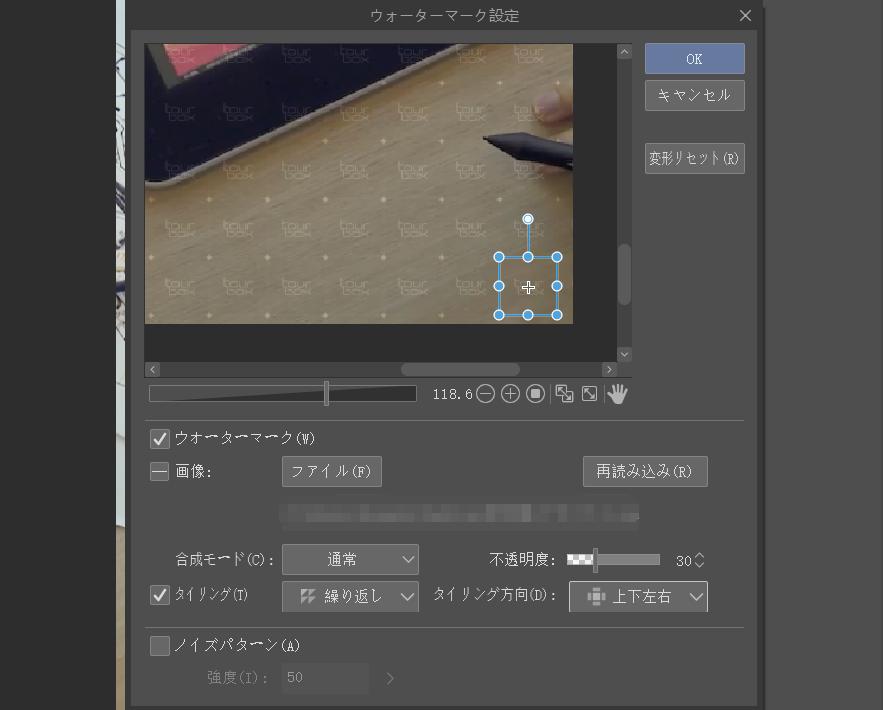
Task: Disable the ウォーターマーク checkbox
Action: point(160,437)
